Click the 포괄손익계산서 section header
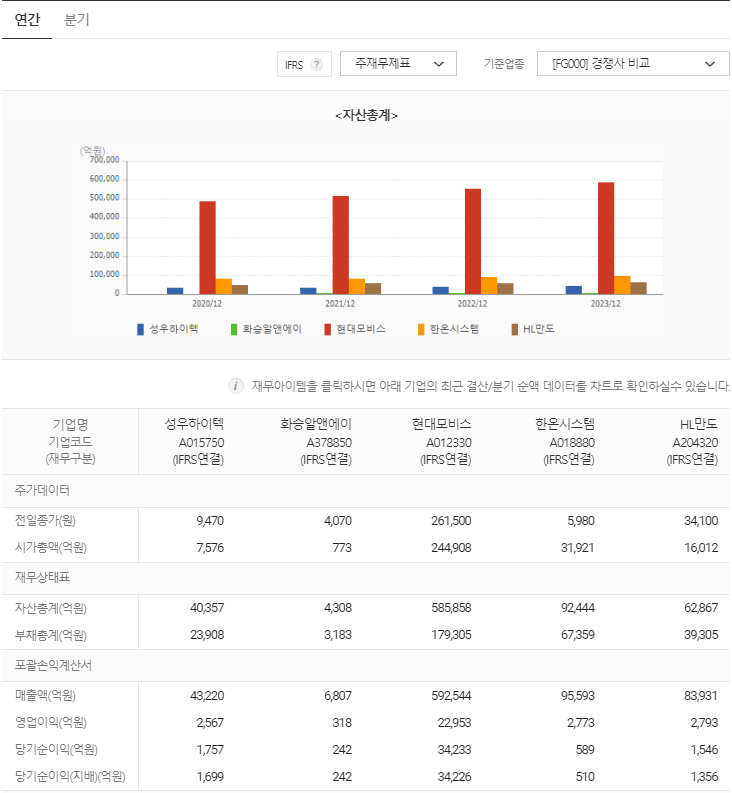 (x=53, y=666)
